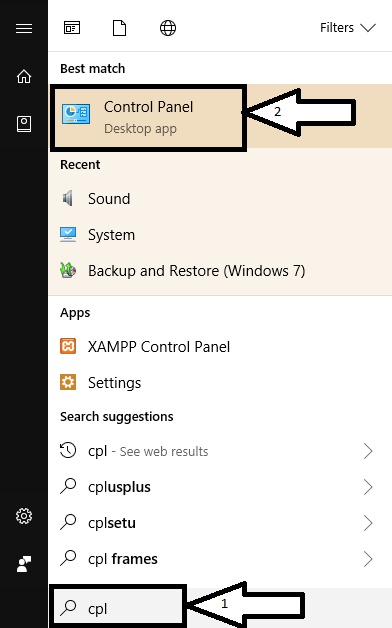The width and height of the screenshot is (392, 628).
Task: Filter results by Apps icon
Action: (x=72, y=28)
